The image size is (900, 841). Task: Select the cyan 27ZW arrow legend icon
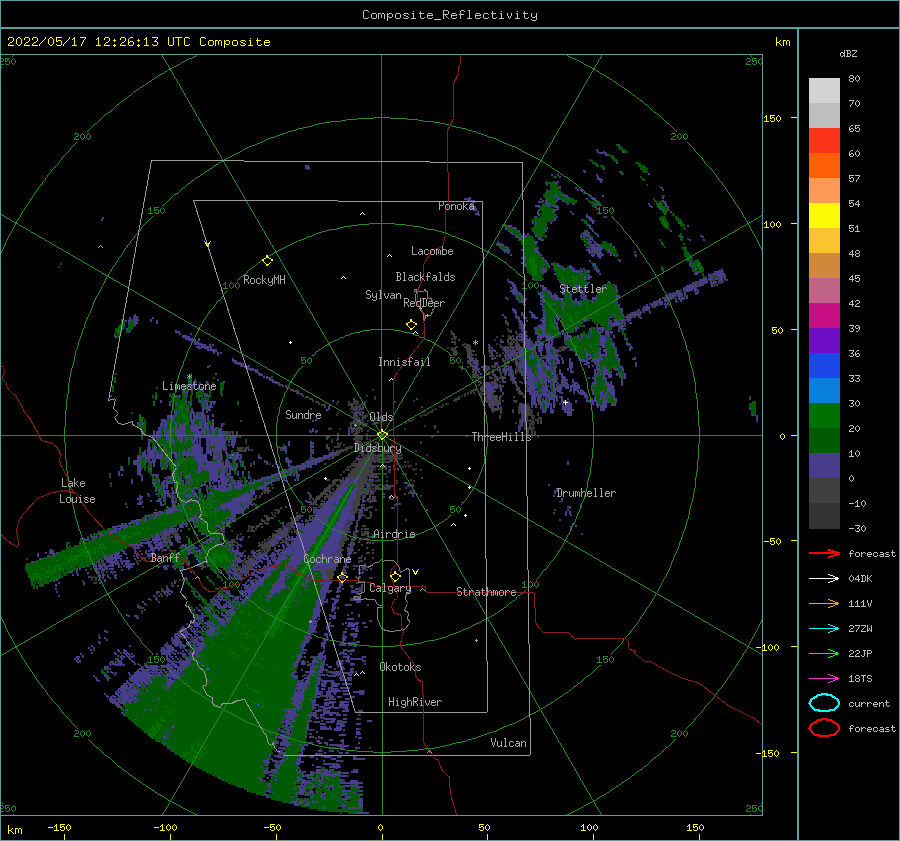[824, 629]
